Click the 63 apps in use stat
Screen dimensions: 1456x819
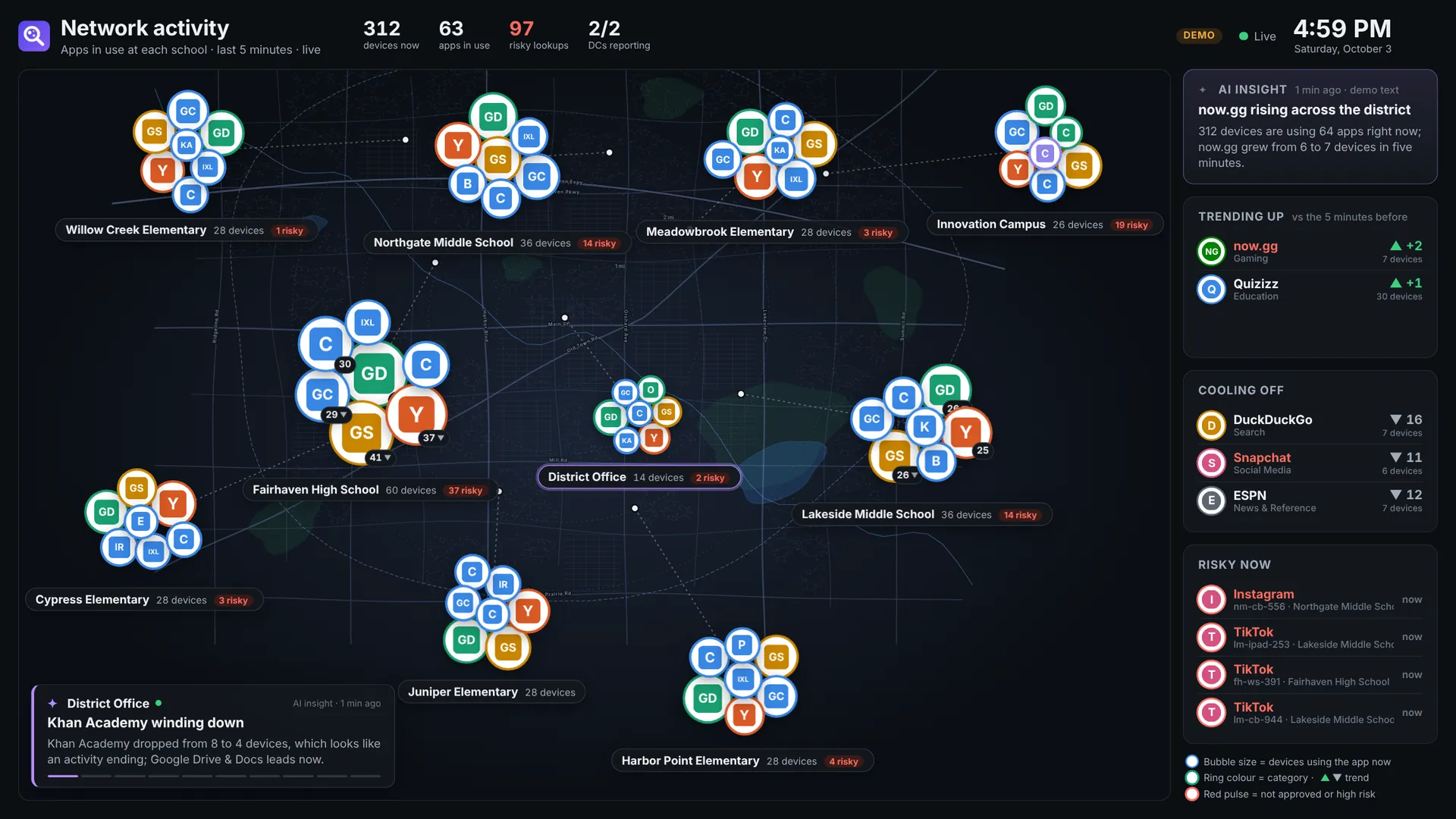pos(464,36)
